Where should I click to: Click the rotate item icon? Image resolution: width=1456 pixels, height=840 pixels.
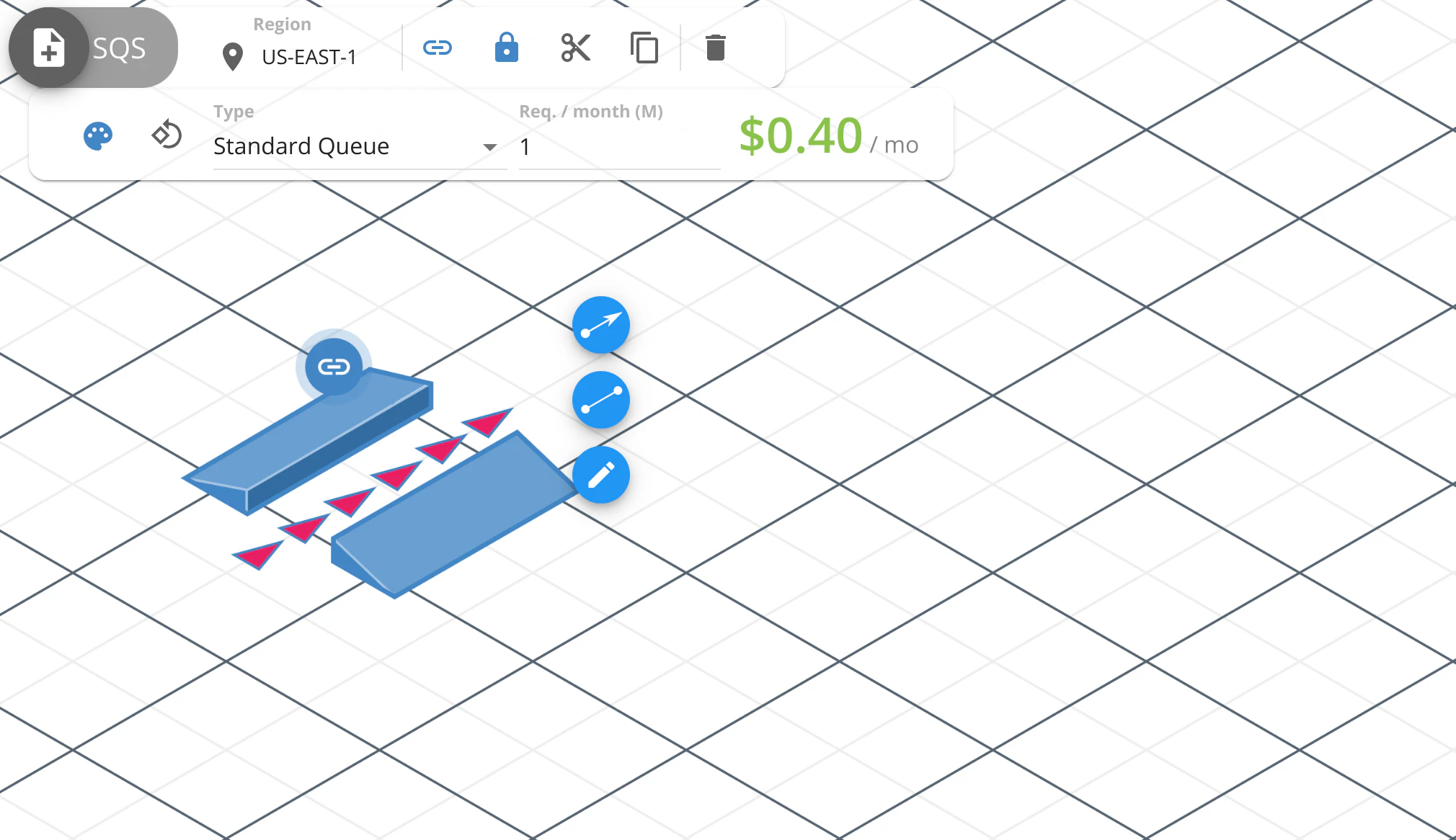[167, 135]
